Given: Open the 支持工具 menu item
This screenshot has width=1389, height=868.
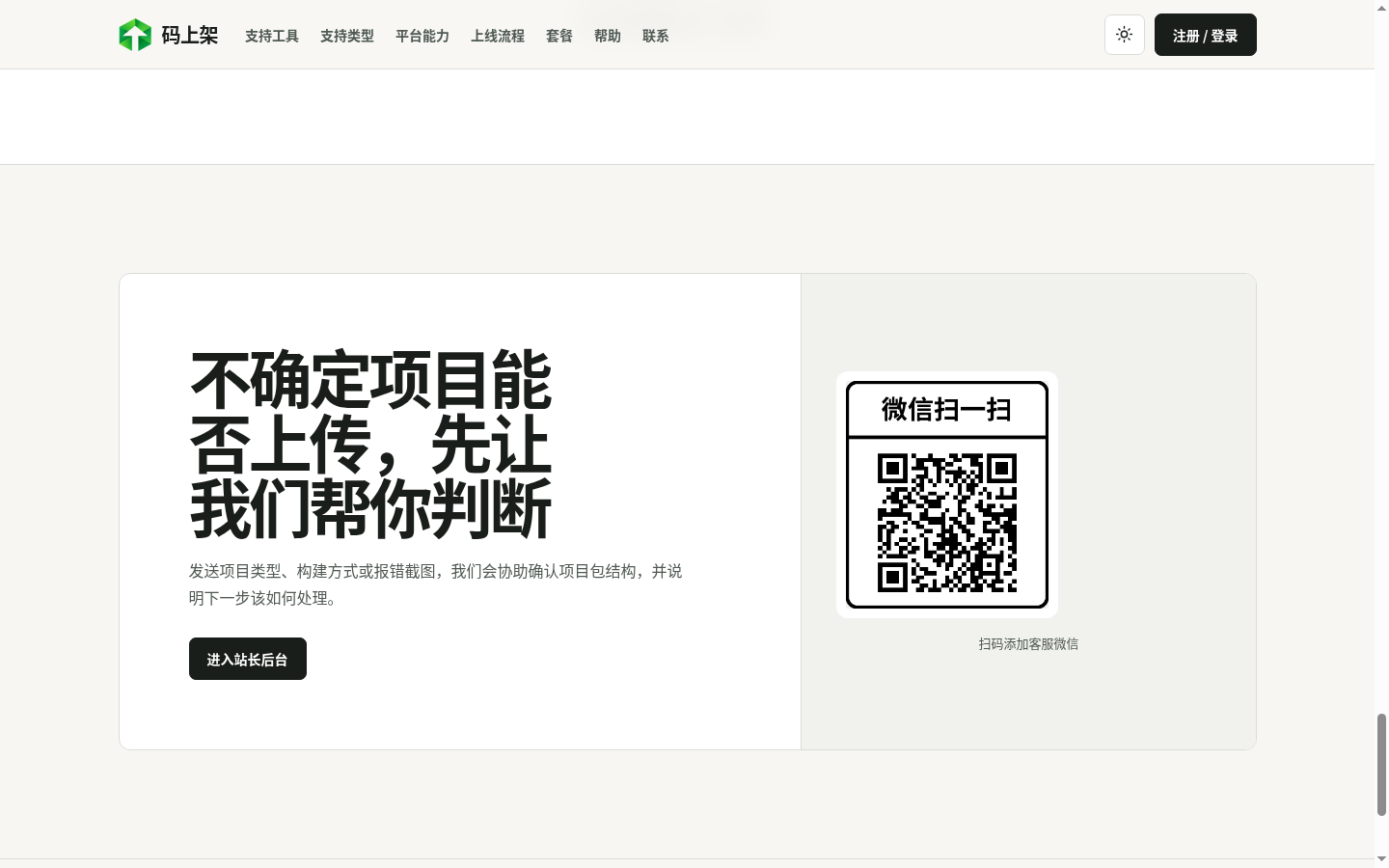Looking at the screenshot, I should (x=272, y=36).
